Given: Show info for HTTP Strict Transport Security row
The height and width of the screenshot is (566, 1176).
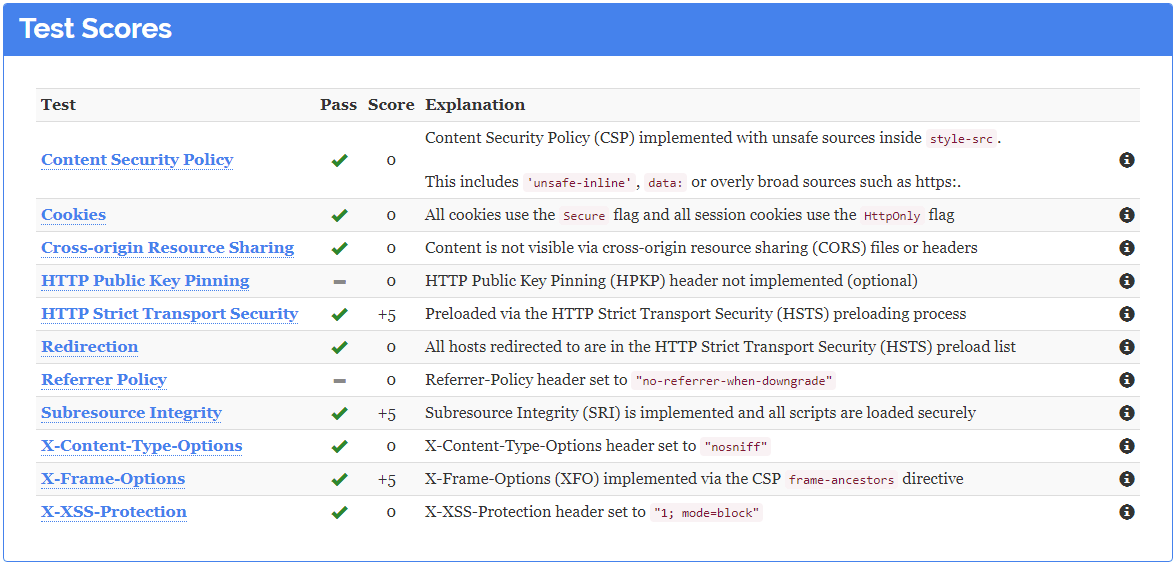Looking at the screenshot, I should click(x=1126, y=314).
